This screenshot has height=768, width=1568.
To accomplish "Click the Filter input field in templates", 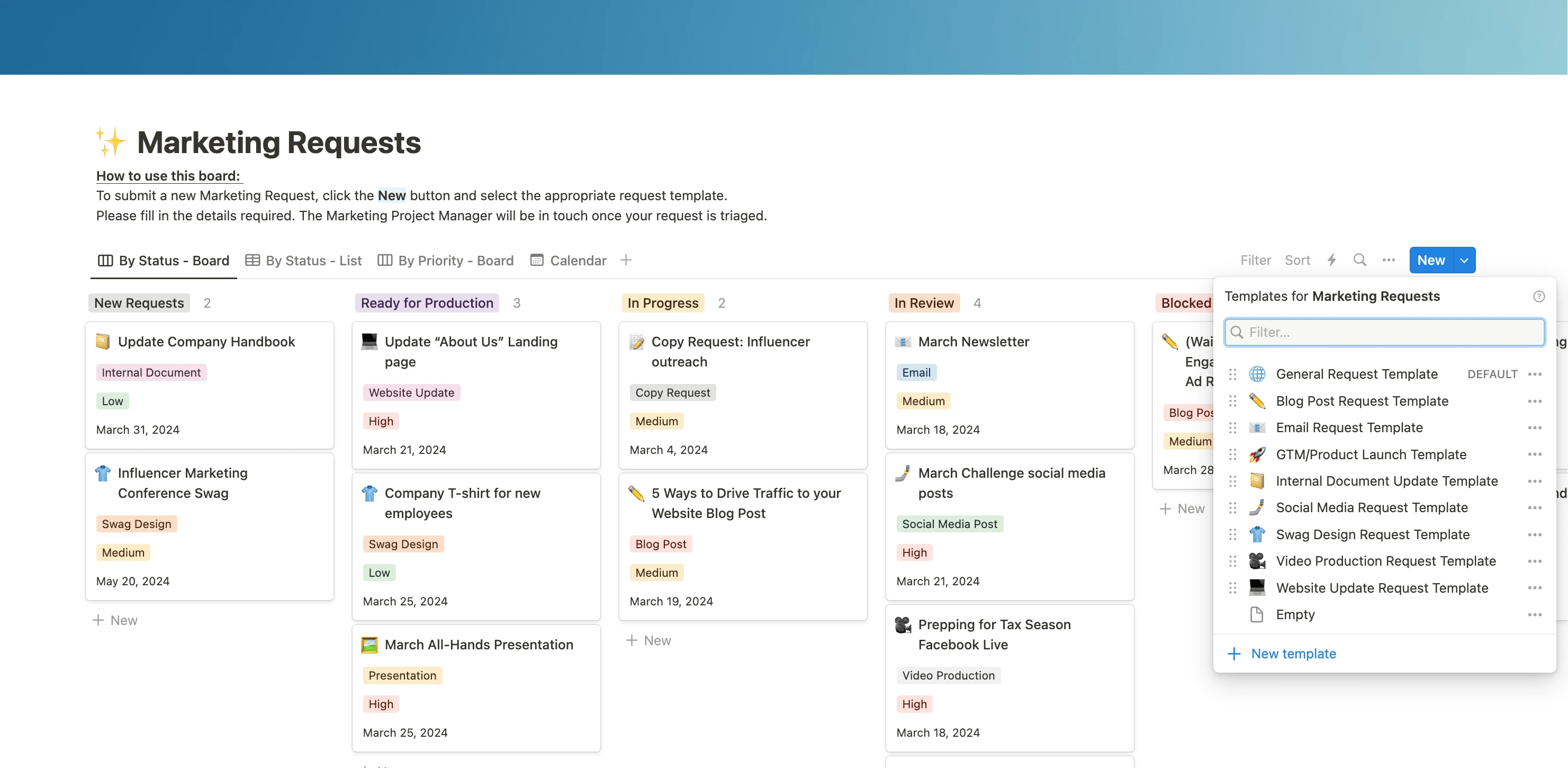I will coord(1384,331).
